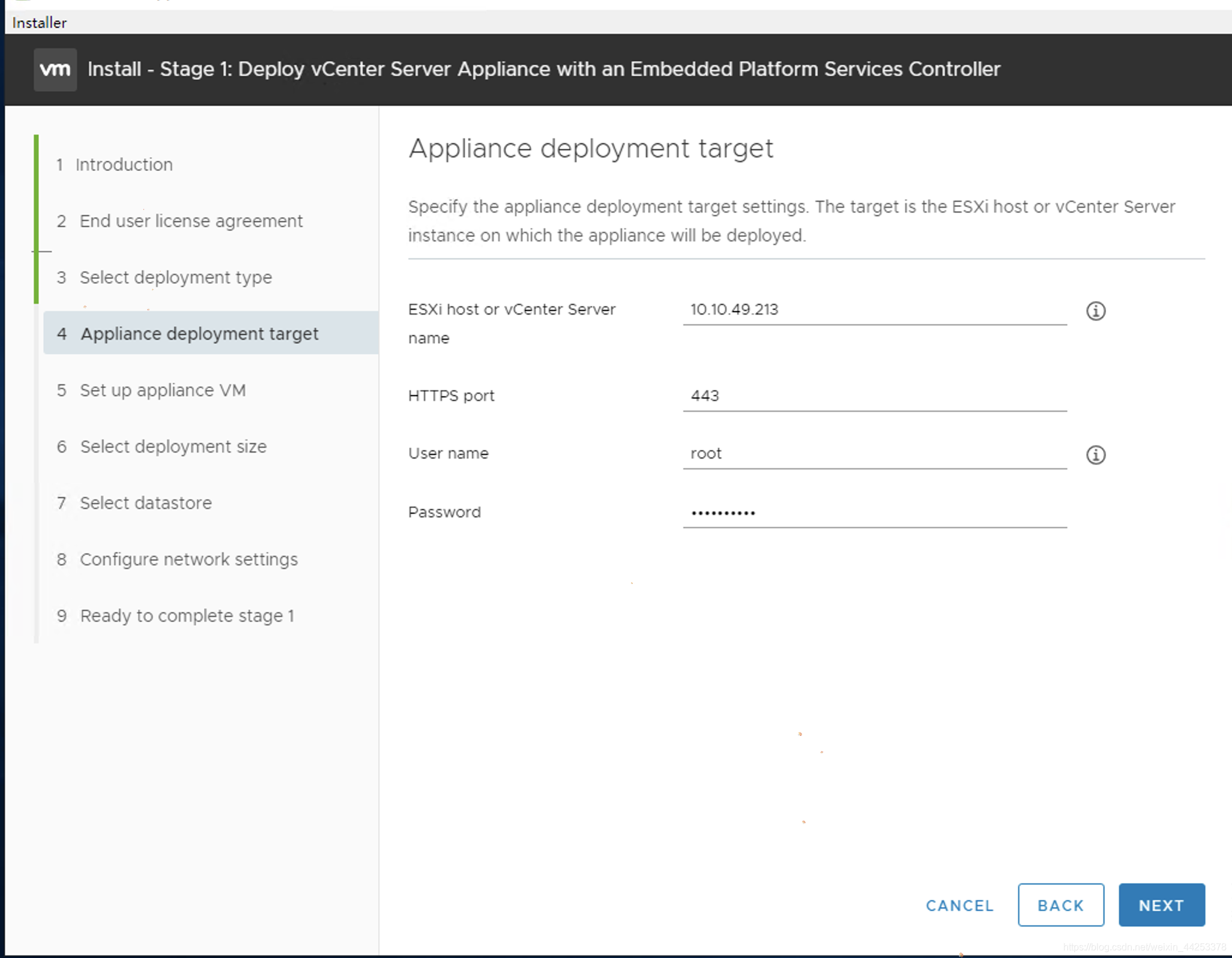The image size is (1232, 958).
Task: Click the ESXi host IP address input field
Action: pyautogui.click(x=877, y=309)
